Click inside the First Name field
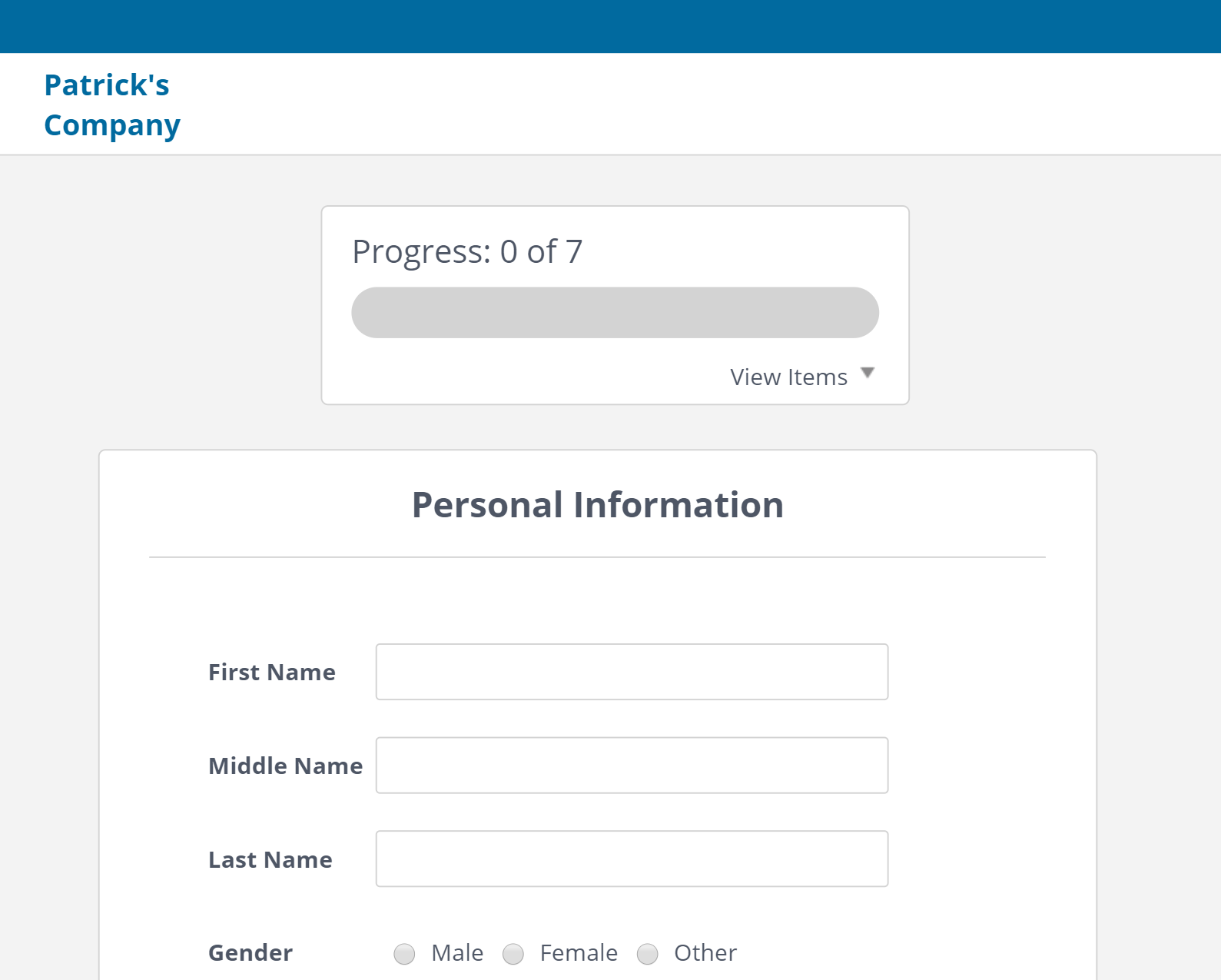The width and height of the screenshot is (1221, 980). 631,671
